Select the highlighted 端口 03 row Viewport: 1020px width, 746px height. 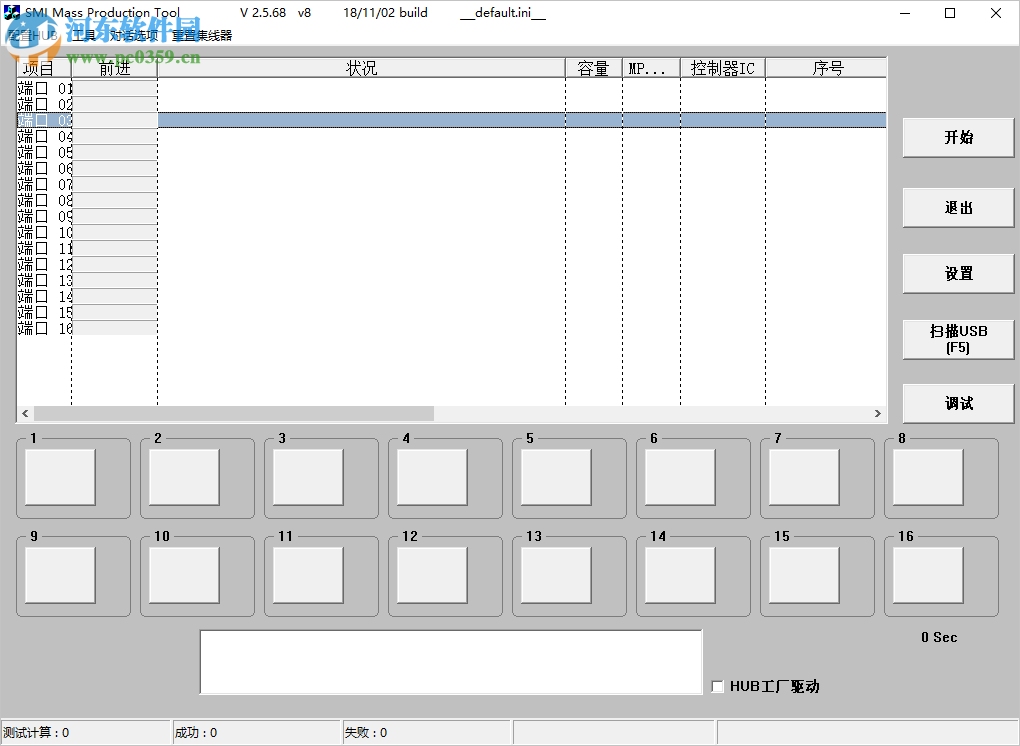pos(451,120)
